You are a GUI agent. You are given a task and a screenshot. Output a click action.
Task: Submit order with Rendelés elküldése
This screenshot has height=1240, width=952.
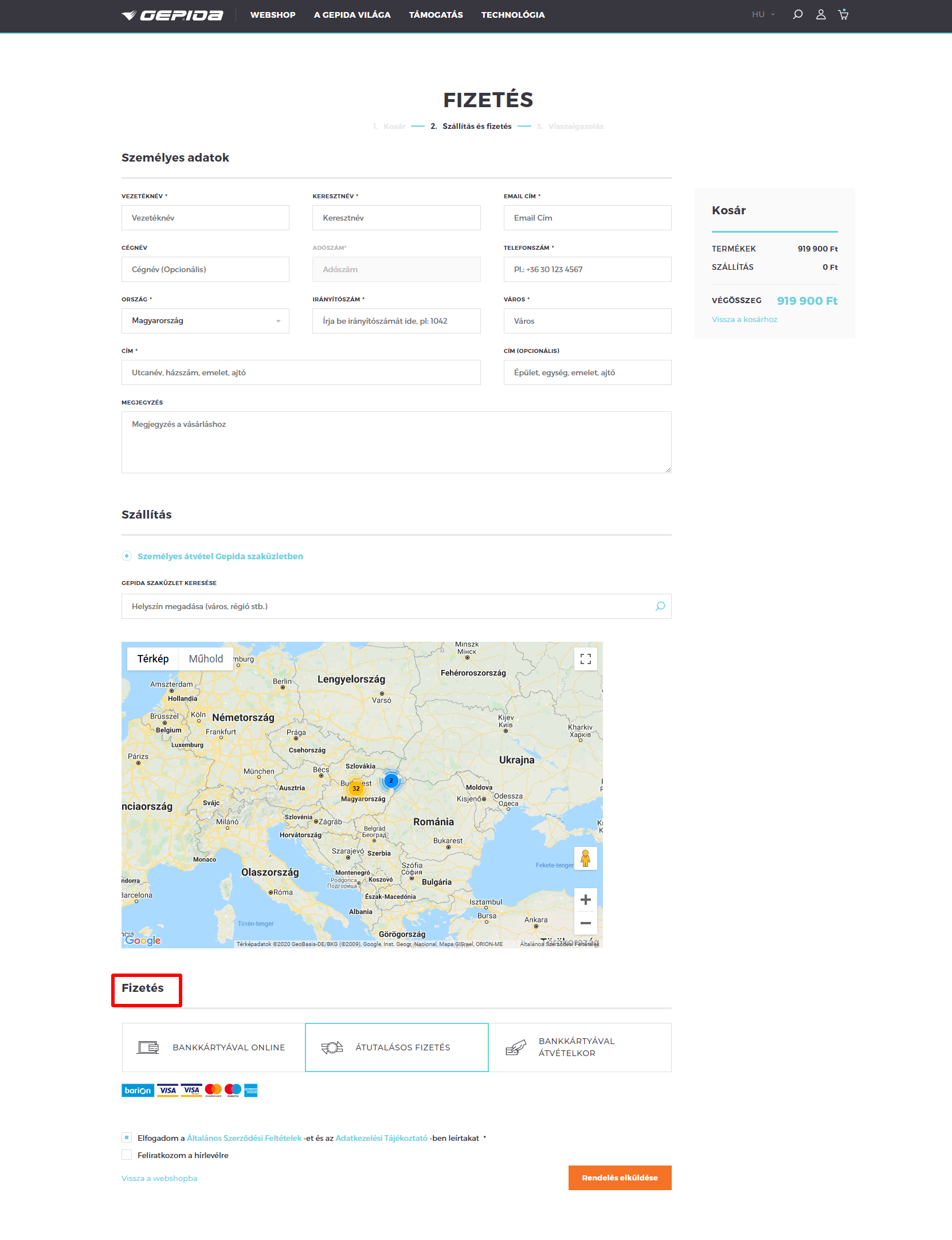(x=620, y=1178)
